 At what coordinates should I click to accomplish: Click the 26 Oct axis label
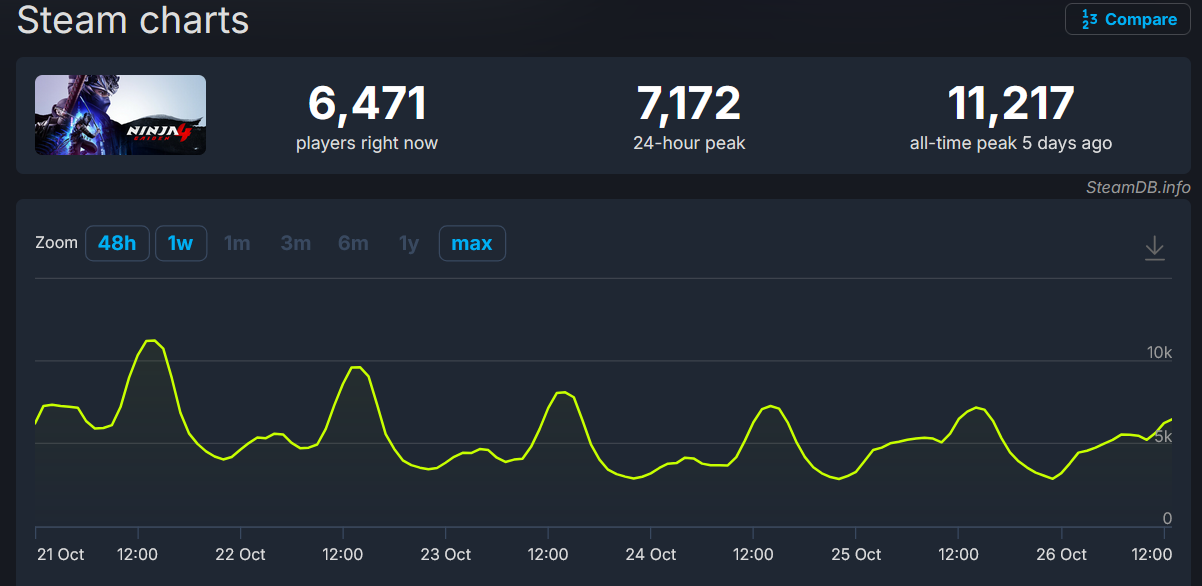click(1061, 554)
